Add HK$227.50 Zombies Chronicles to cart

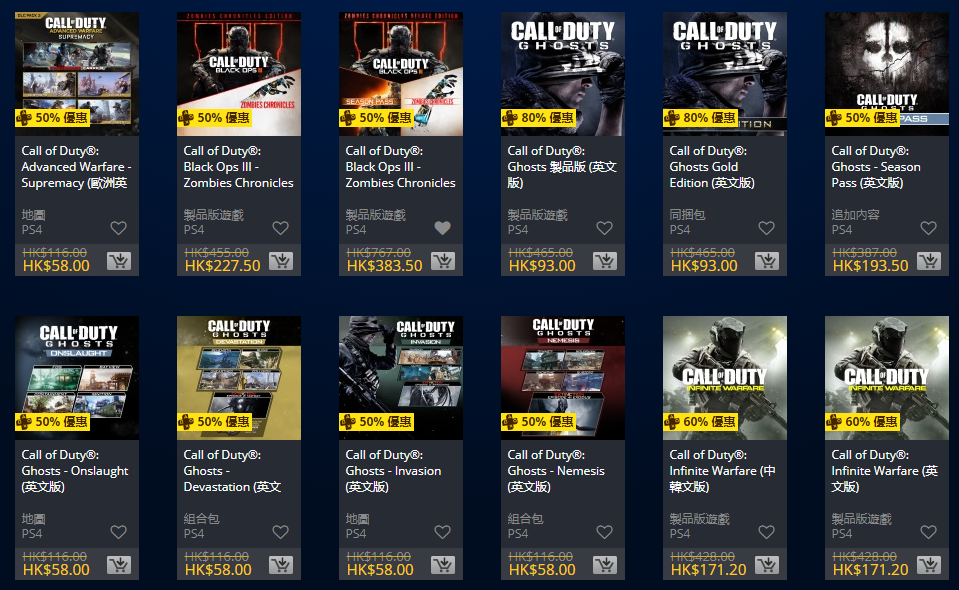click(x=281, y=261)
